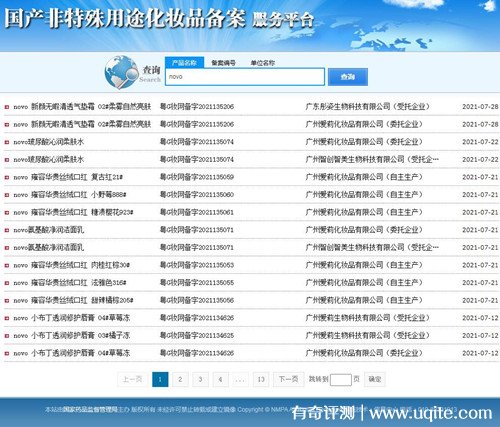Focus the search box containing novo

click(245, 77)
